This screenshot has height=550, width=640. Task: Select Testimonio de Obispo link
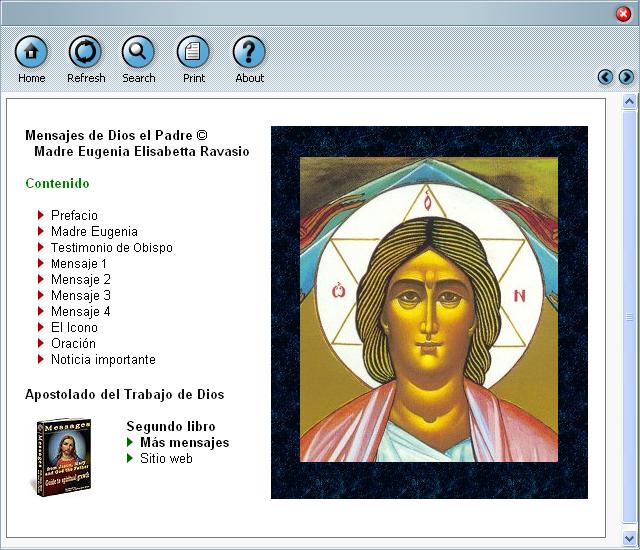(111, 247)
